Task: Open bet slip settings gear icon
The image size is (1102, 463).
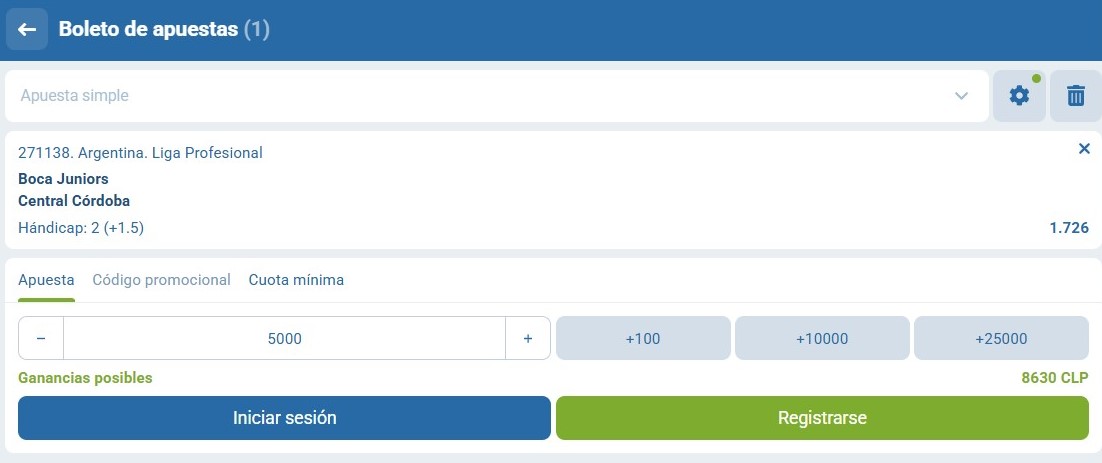Action: (x=1019, y=96)
